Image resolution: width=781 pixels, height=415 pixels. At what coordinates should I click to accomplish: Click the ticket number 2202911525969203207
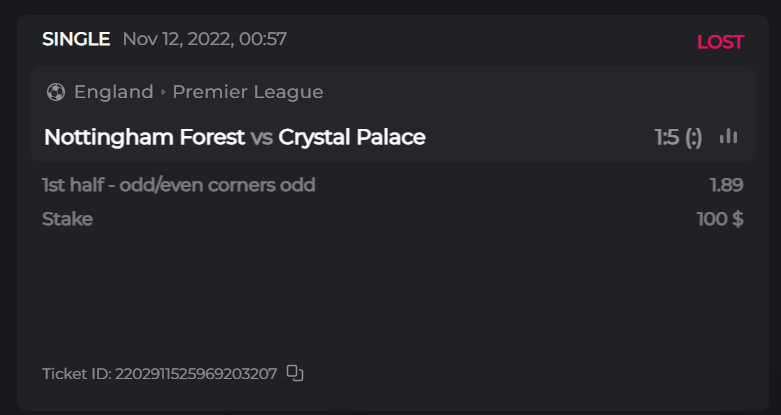(x=196, y=374)
